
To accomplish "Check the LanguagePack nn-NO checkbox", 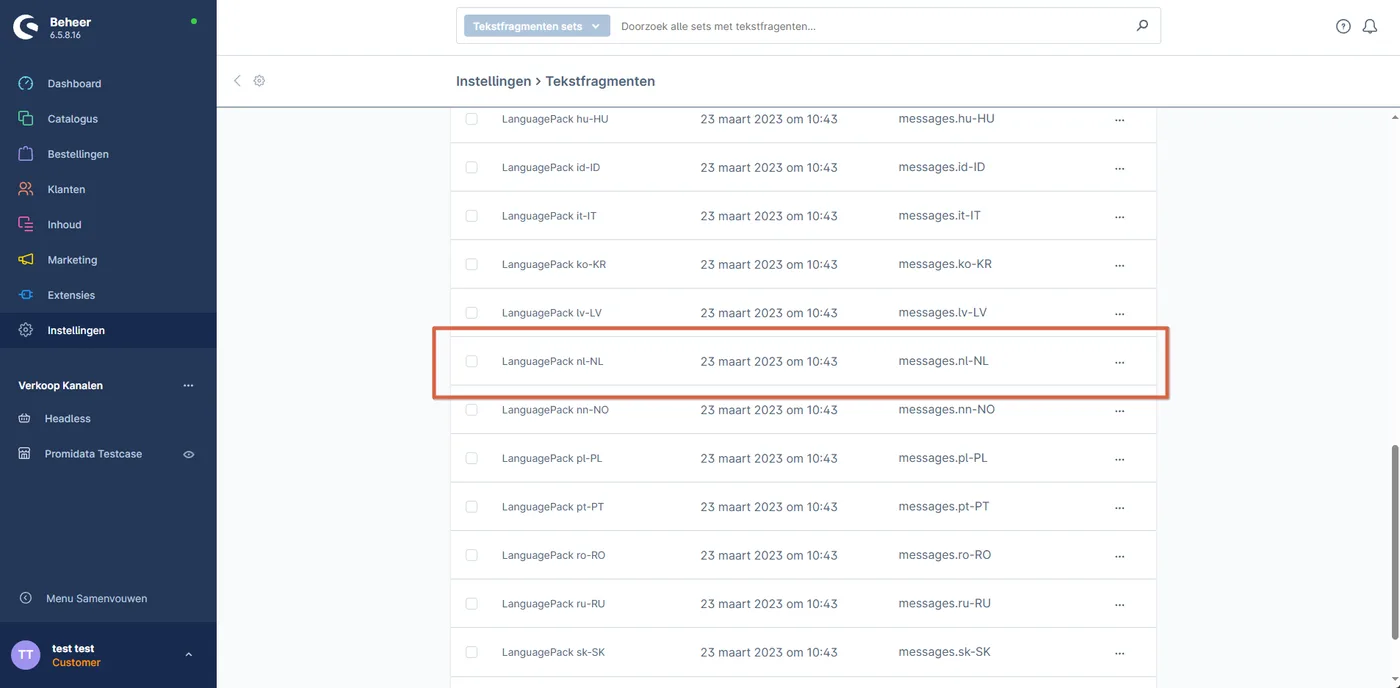I will (x=472, y=410).
